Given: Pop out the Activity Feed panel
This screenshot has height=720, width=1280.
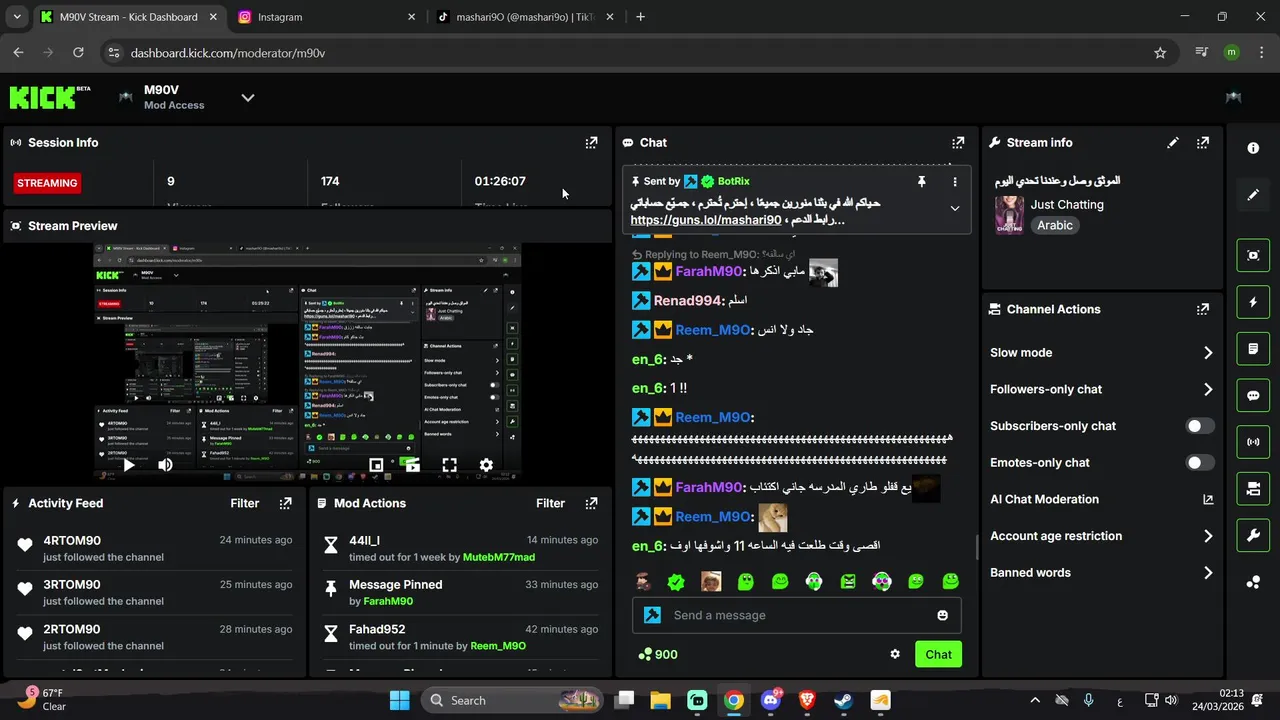Looking at the screenshot, I should click(x=285, y=504).
